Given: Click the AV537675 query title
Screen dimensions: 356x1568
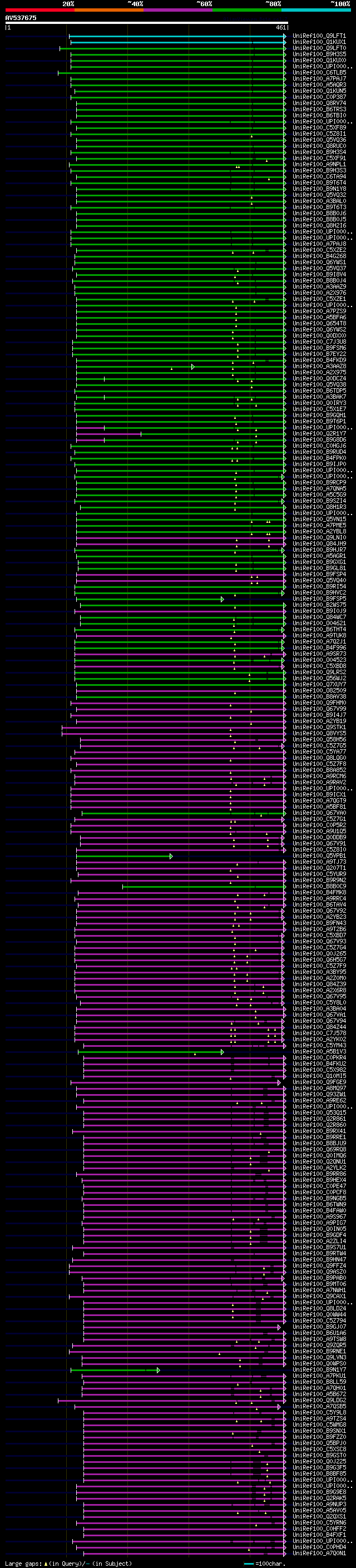Looking at the screenshot, I should 21,18.
